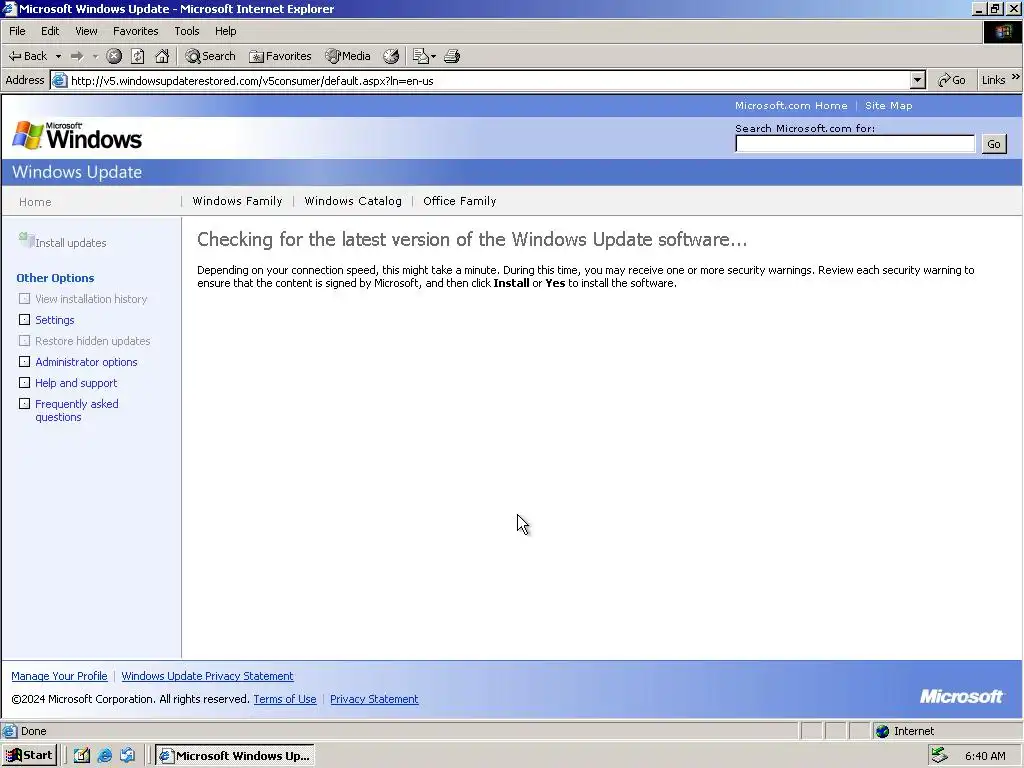The image size is (1024, 768).
Task: Stop page loading with the Stop icon
Action: tap(114, 56)
